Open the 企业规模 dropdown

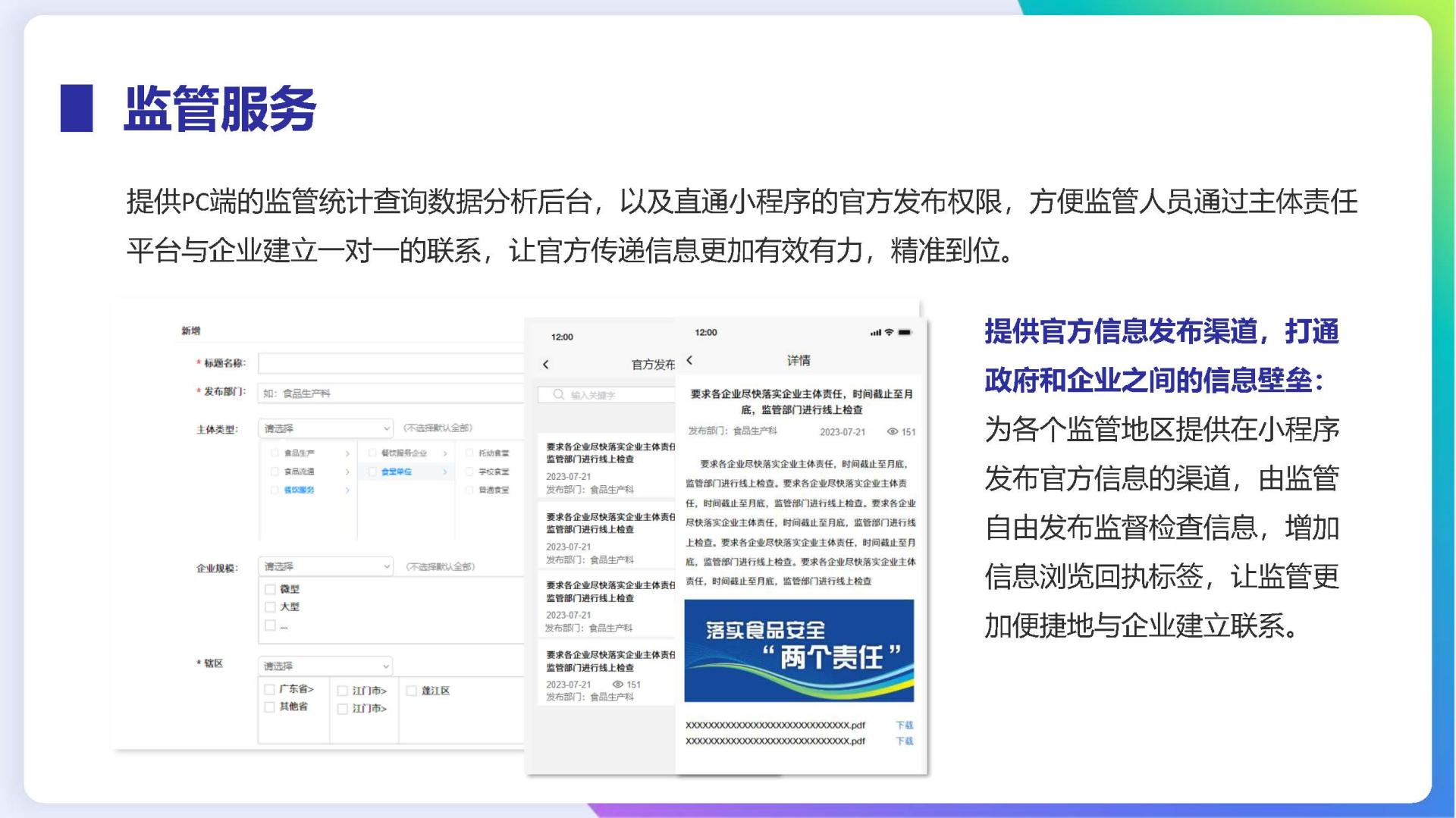pos(325,566)
